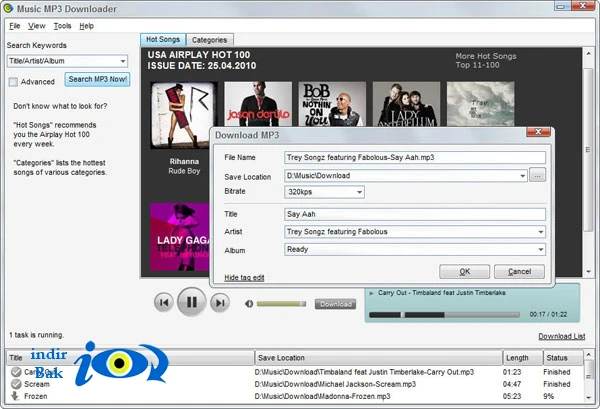Click the now playing Carry Out title
The height and width of the screenshot is (409, 600).
click(442, 293)
